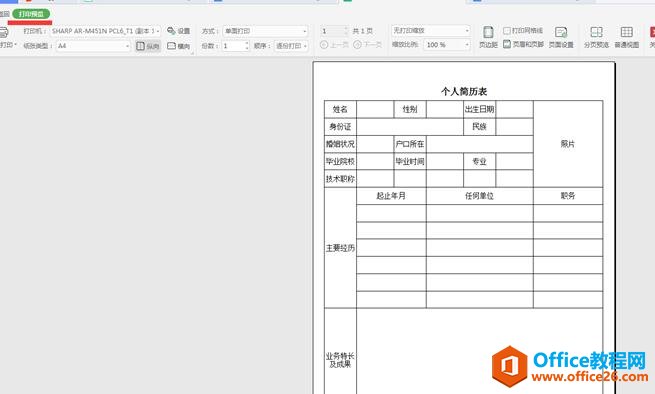
Task: Click the 婚姻状况 cell in the preview
Action: (340, 144)
